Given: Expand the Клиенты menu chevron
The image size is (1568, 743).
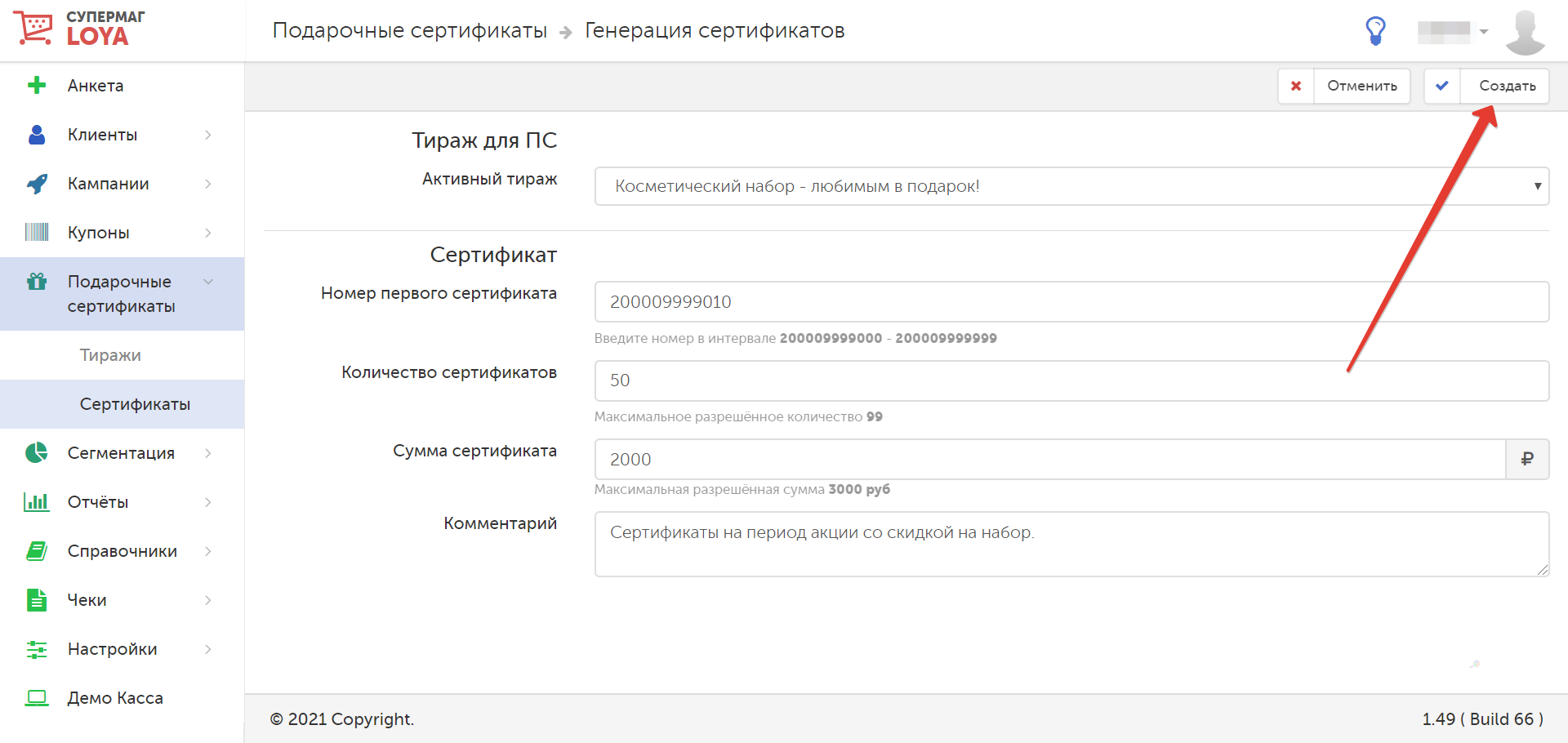Looking at the screenshot, I should point(208,135).
